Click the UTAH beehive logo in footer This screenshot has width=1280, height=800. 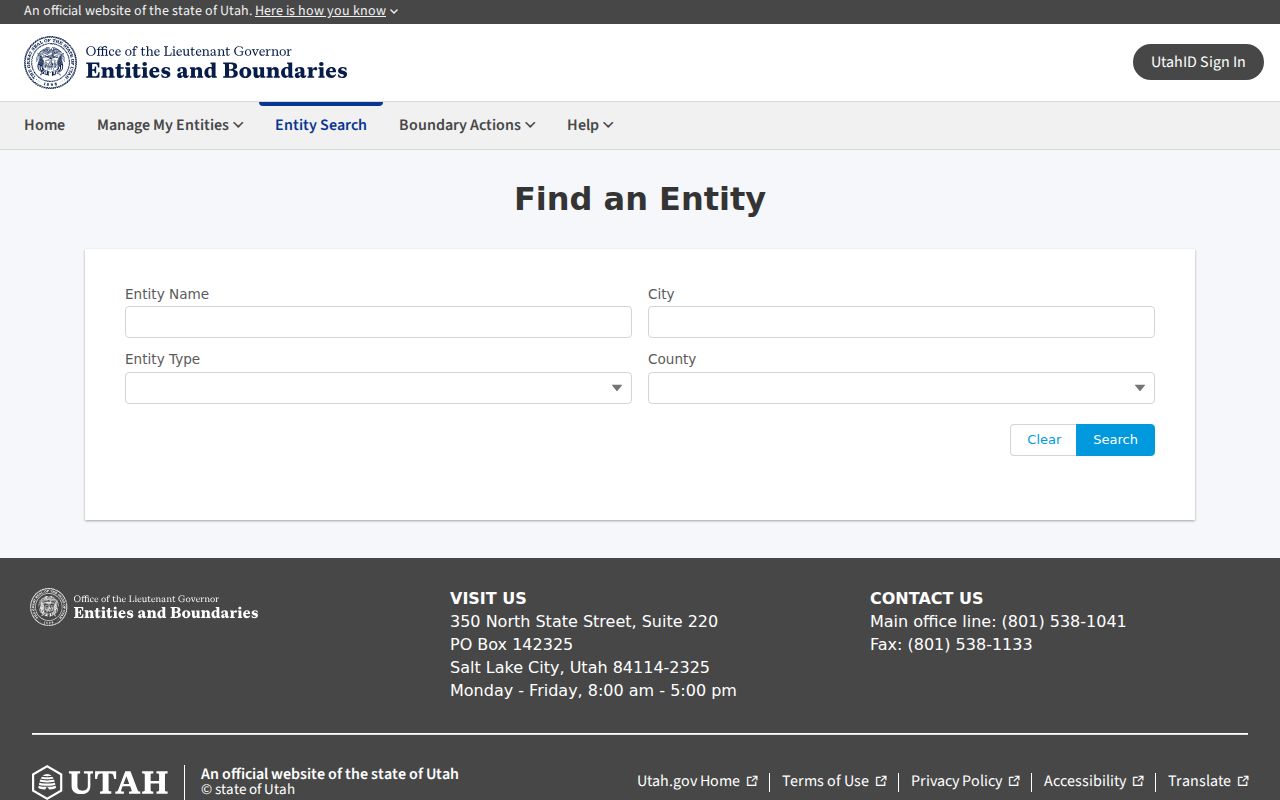tap(100, 781)
